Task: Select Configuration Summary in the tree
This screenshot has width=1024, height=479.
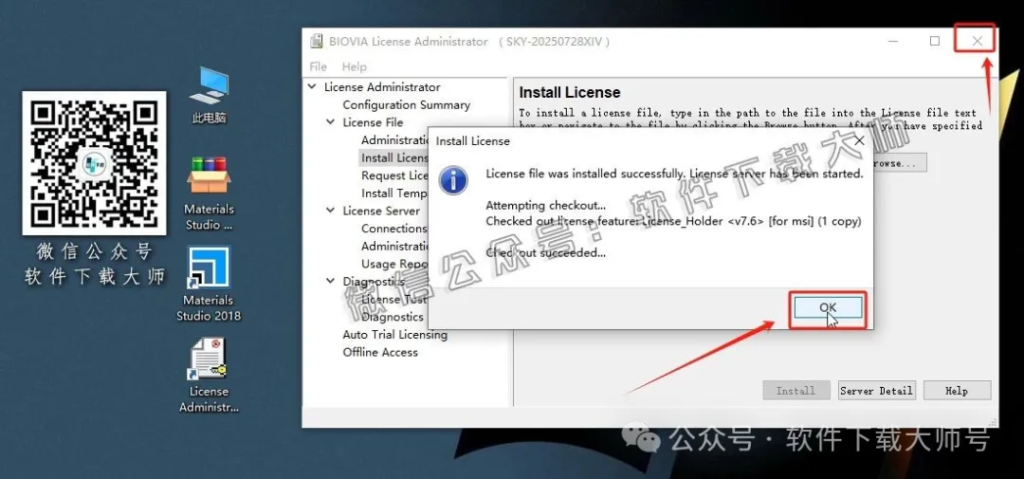Action: tap(406, 105)
